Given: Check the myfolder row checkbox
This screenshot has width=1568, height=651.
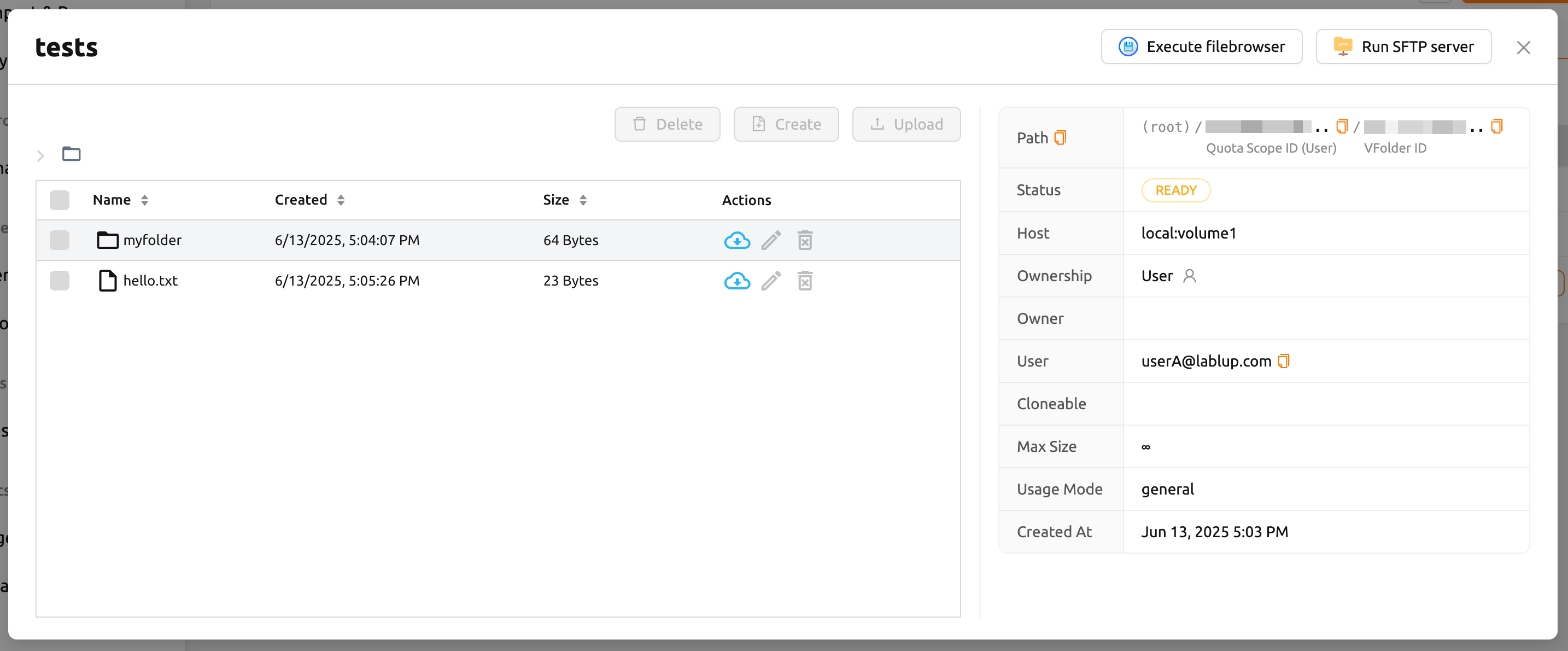Looking at the screenshot, I should [60, 240].
